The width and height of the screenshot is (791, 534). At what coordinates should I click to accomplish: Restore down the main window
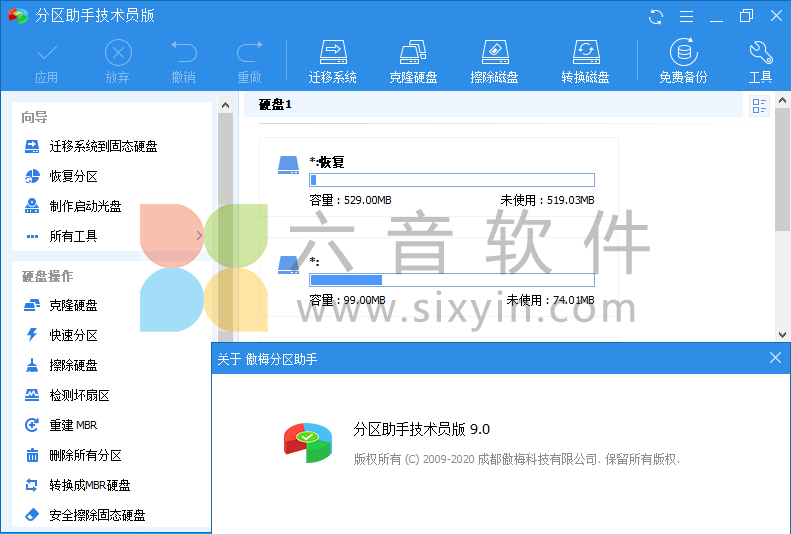tap(746, 17)
